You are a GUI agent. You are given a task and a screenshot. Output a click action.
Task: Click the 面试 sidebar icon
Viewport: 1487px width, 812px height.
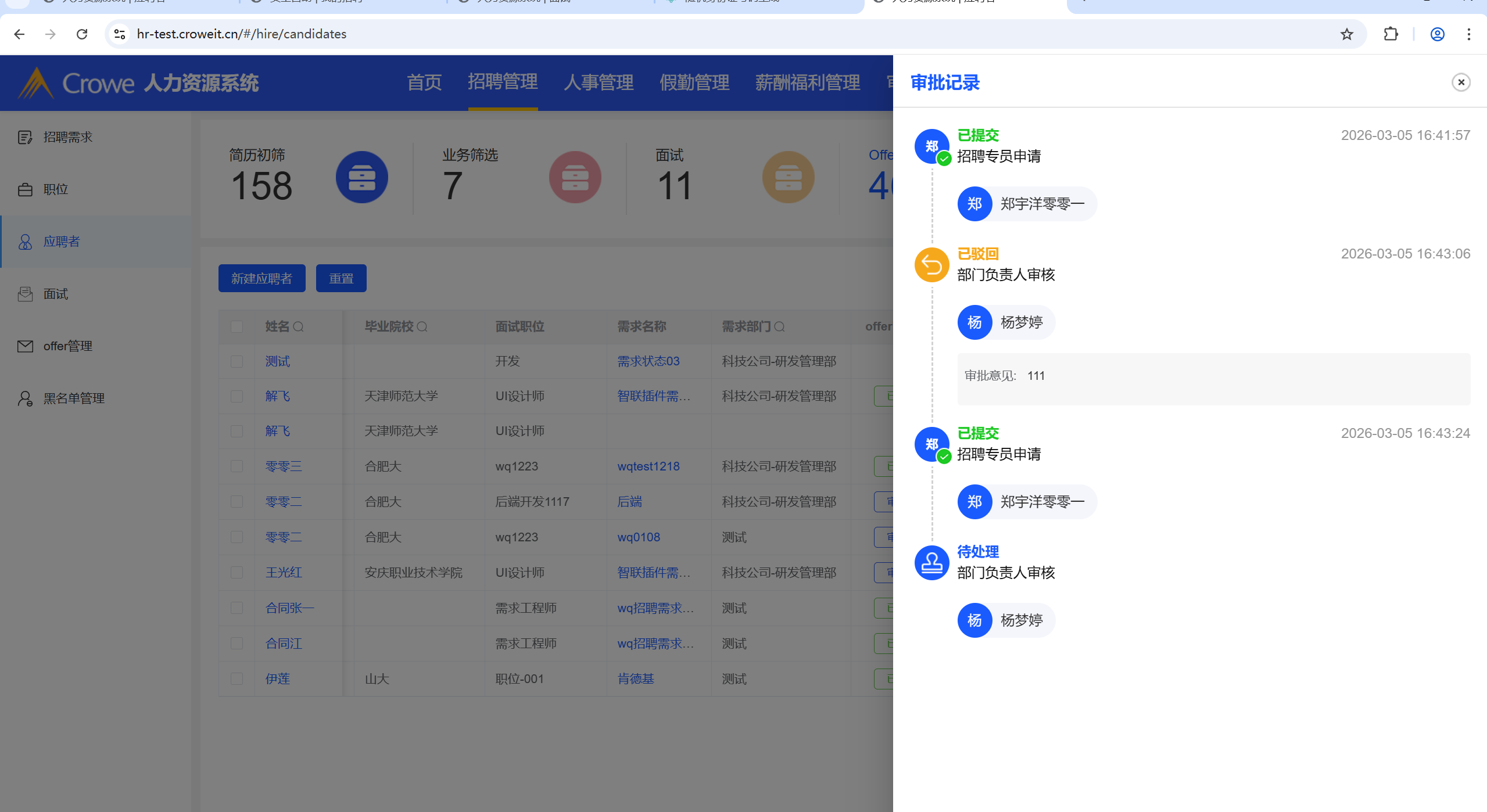click(x=25, y=294)
